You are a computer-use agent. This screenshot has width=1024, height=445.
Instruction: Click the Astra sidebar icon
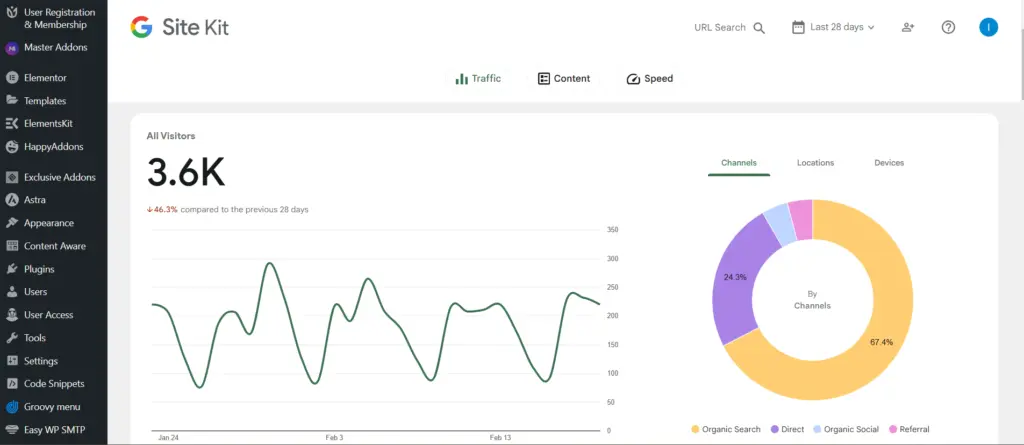point(12,200)
